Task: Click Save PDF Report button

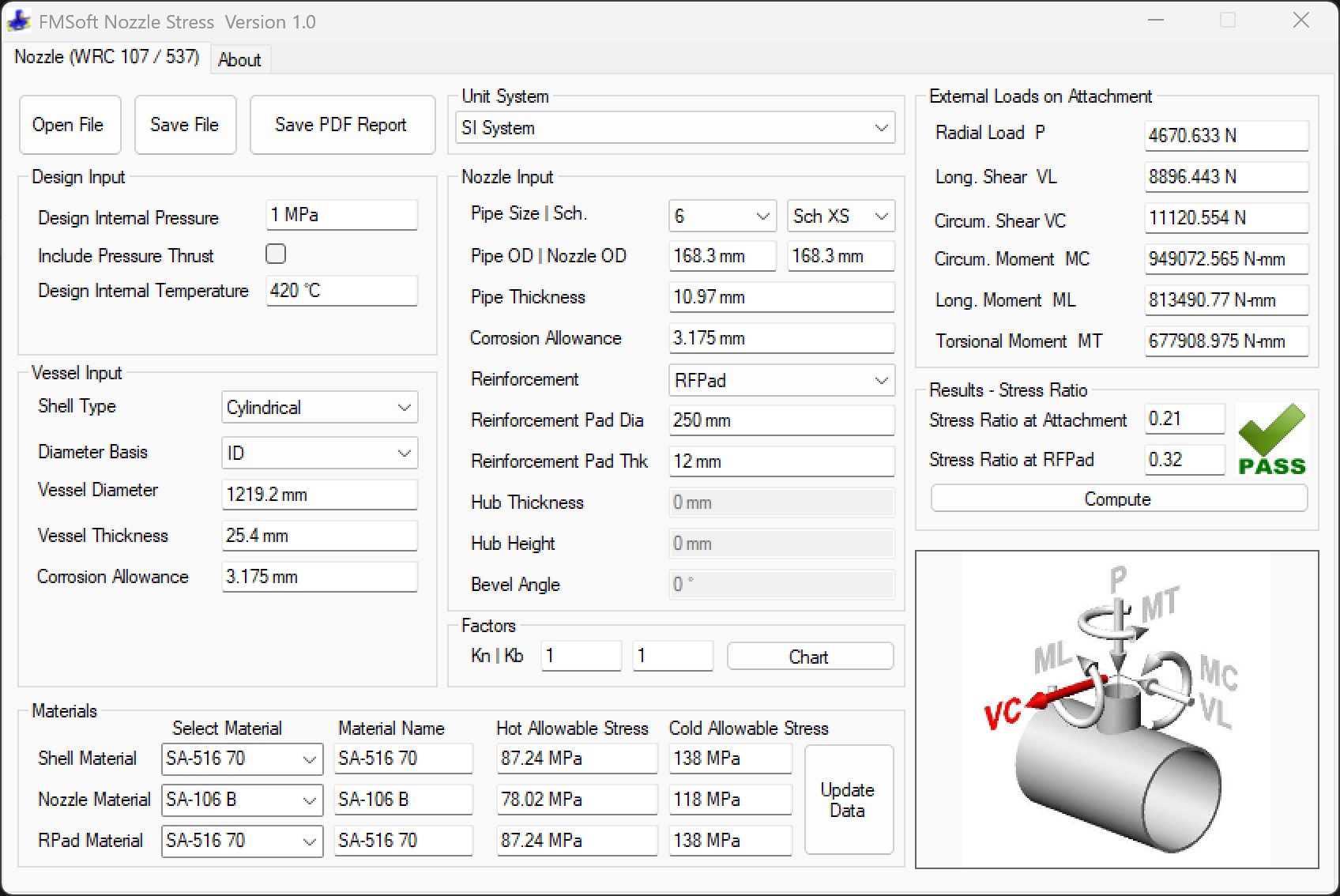Action: click(x=341, y=125)
